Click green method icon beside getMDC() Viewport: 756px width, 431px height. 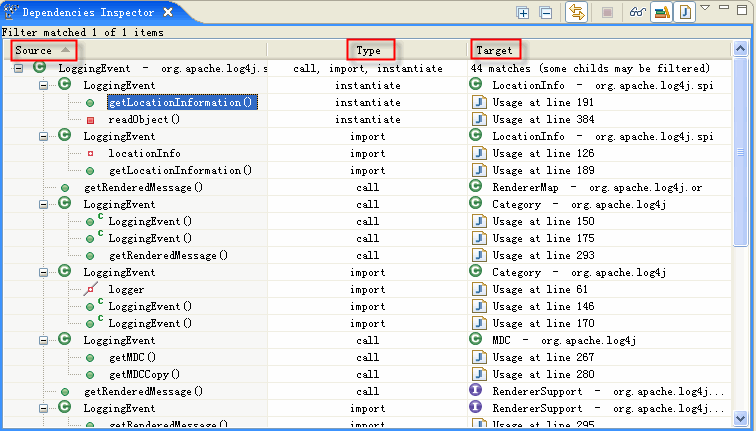point(90,358)
